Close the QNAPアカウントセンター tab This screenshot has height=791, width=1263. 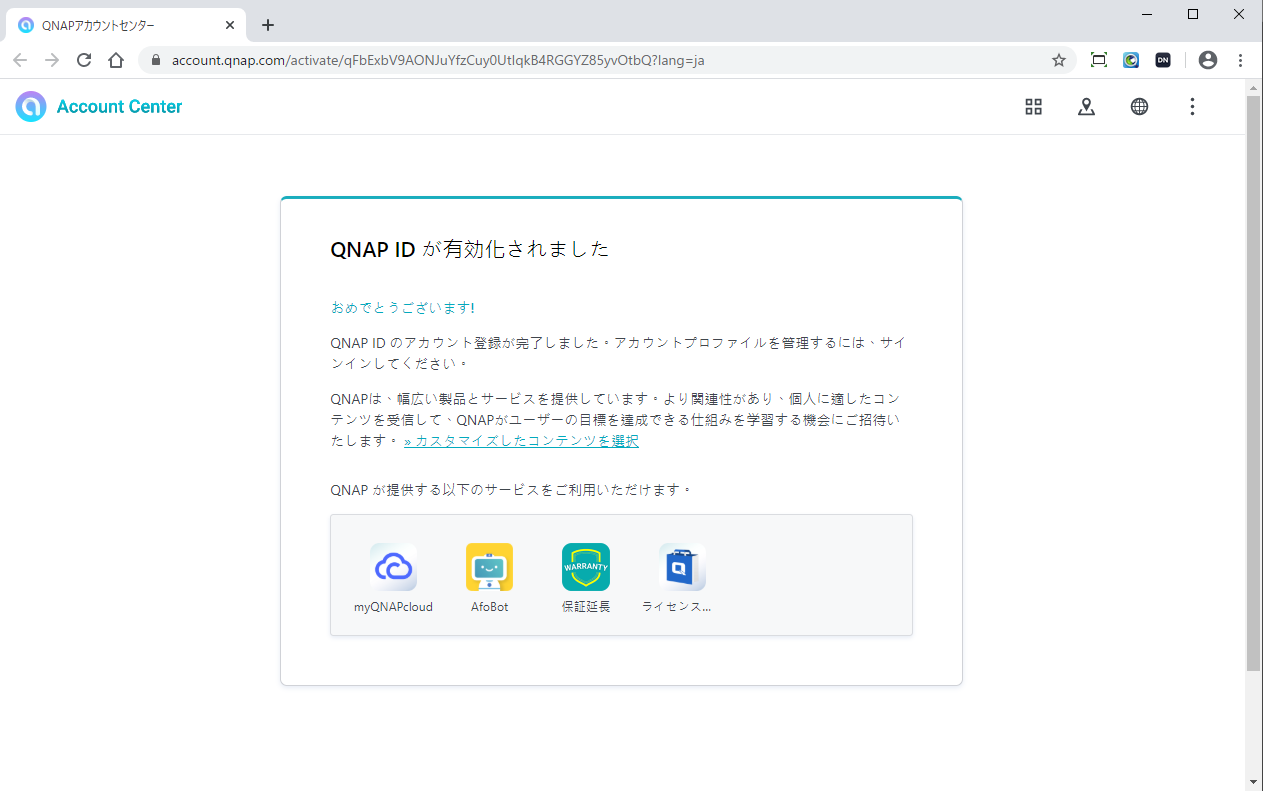coord(229,25)
